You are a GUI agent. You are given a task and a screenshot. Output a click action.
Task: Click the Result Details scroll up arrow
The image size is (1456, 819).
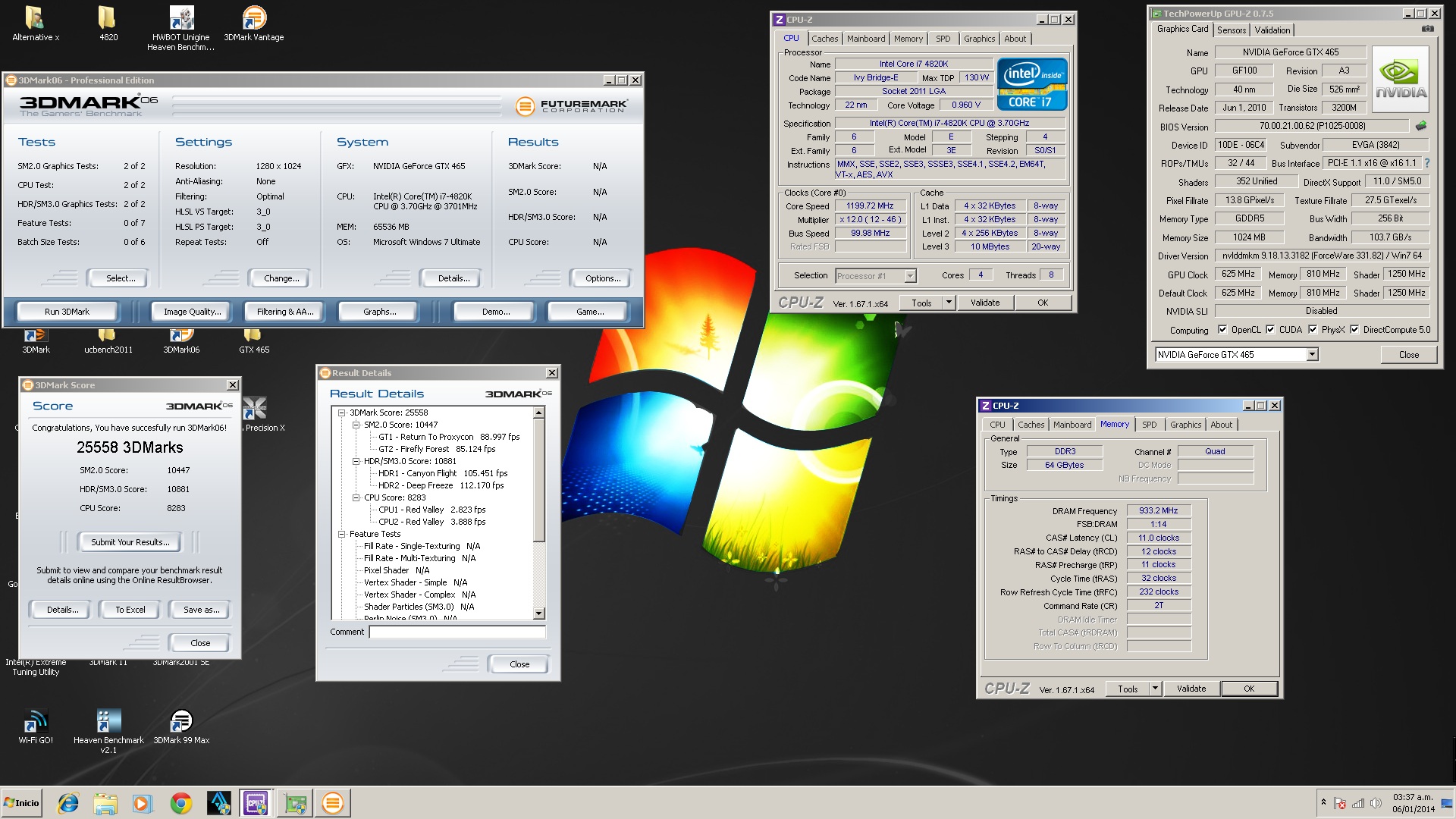tap(539, 413)
